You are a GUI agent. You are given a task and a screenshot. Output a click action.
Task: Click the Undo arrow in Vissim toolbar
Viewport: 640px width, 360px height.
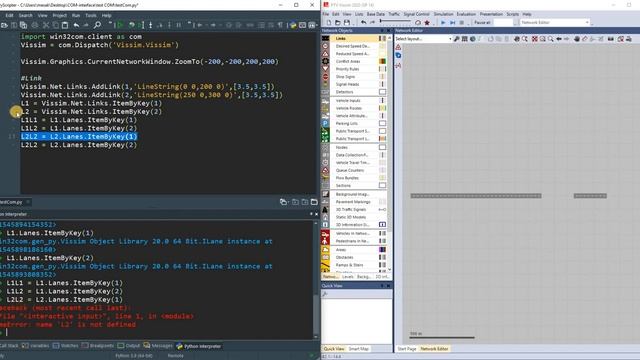363,22
